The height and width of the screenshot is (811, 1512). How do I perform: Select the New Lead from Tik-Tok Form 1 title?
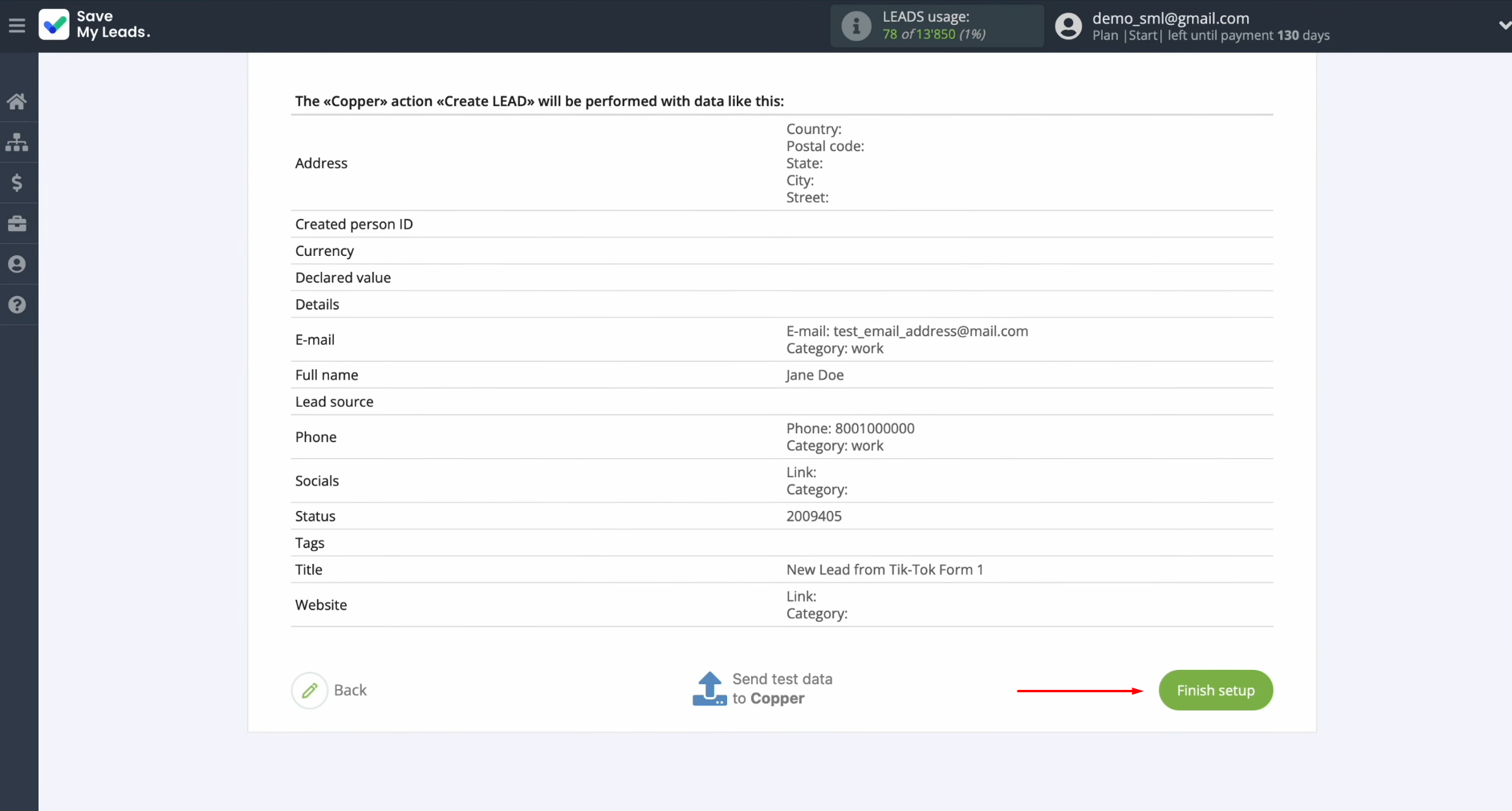(884, 570)
